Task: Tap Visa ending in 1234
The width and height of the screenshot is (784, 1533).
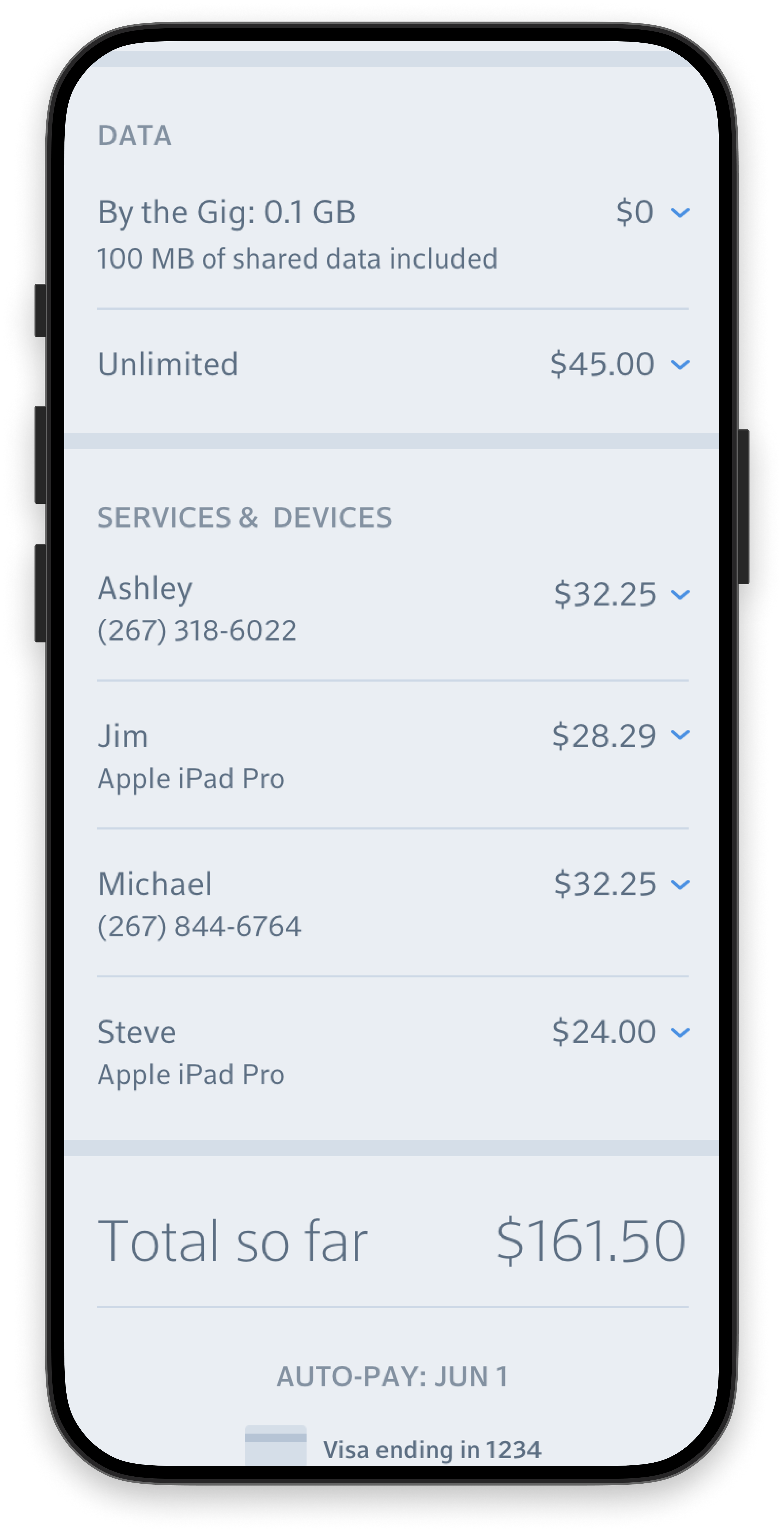Action: coord(432,1450)
